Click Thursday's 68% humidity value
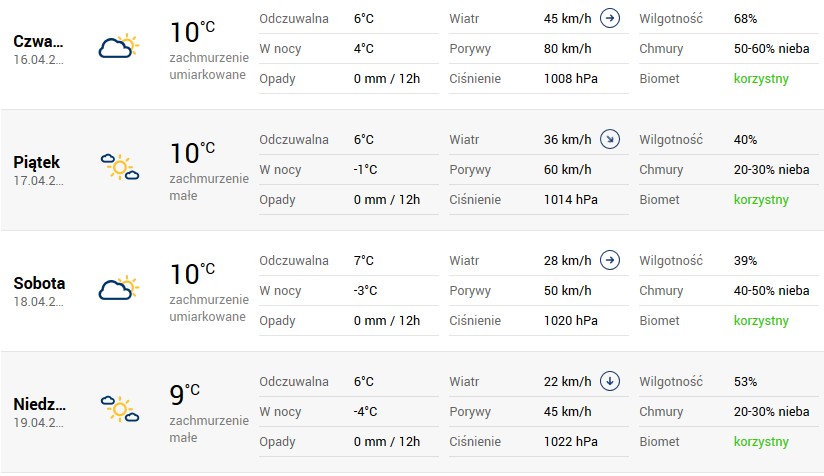Viewport: 824px width, 476px height. pyautogui.click(x=745, y=19)
